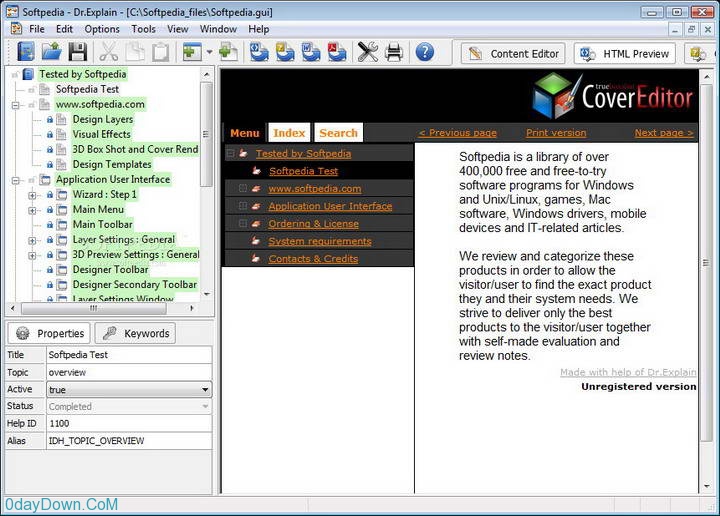Toggle the open padlock on Softpedia Test
Image resolution: width=720 pixels, height=516 pixels.
point(32,90)
